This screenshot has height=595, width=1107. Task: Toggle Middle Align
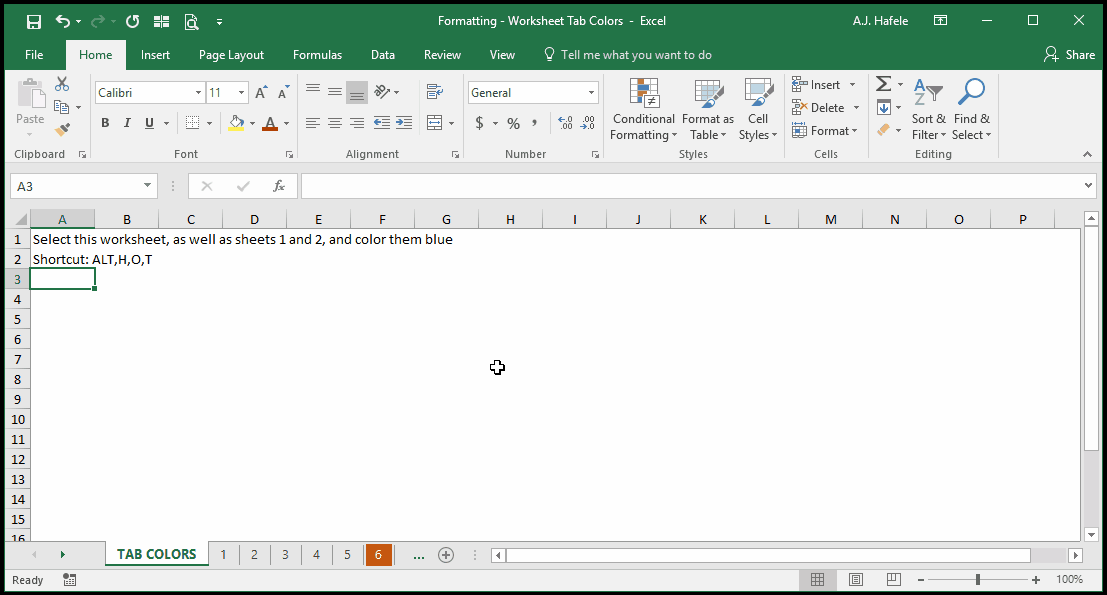tap(335, 92)
